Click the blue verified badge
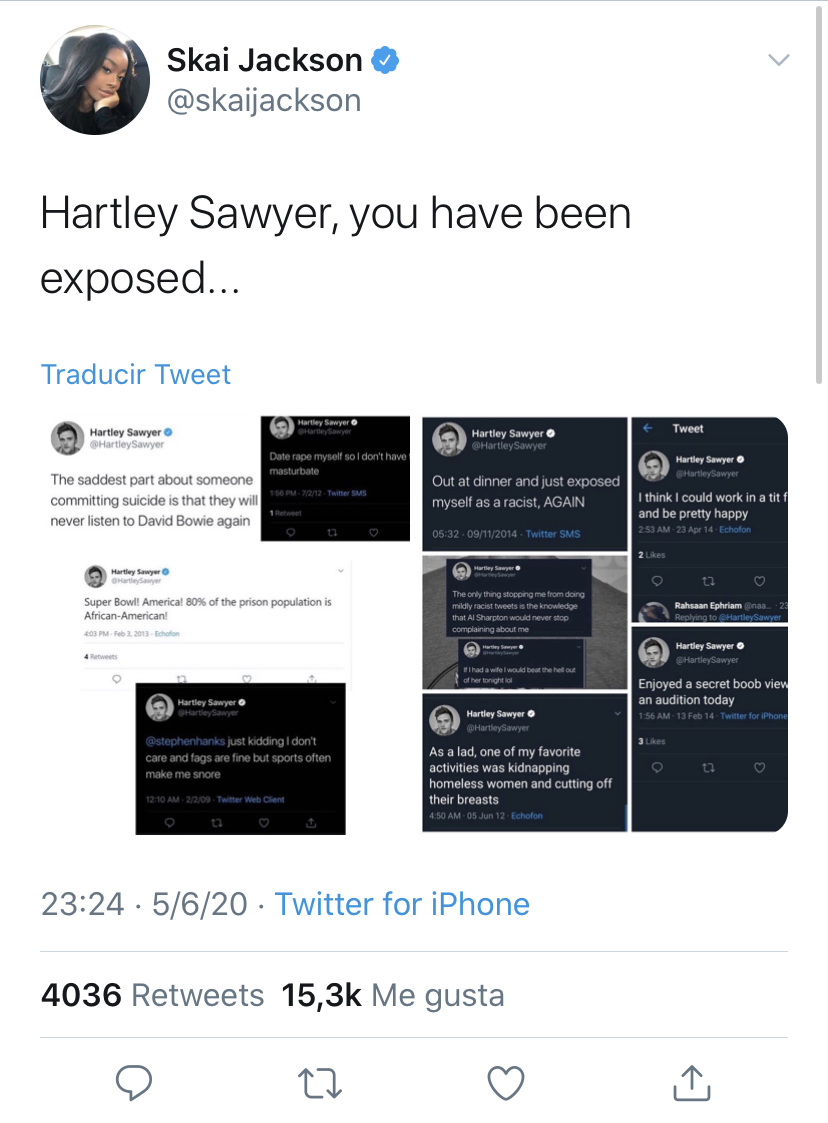Screen dimensions: 828x1123 [x=386, y=61]
